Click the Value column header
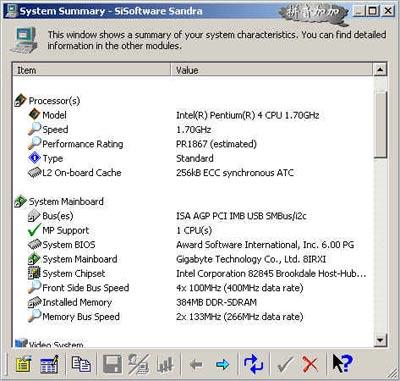 tap(272, 70)
